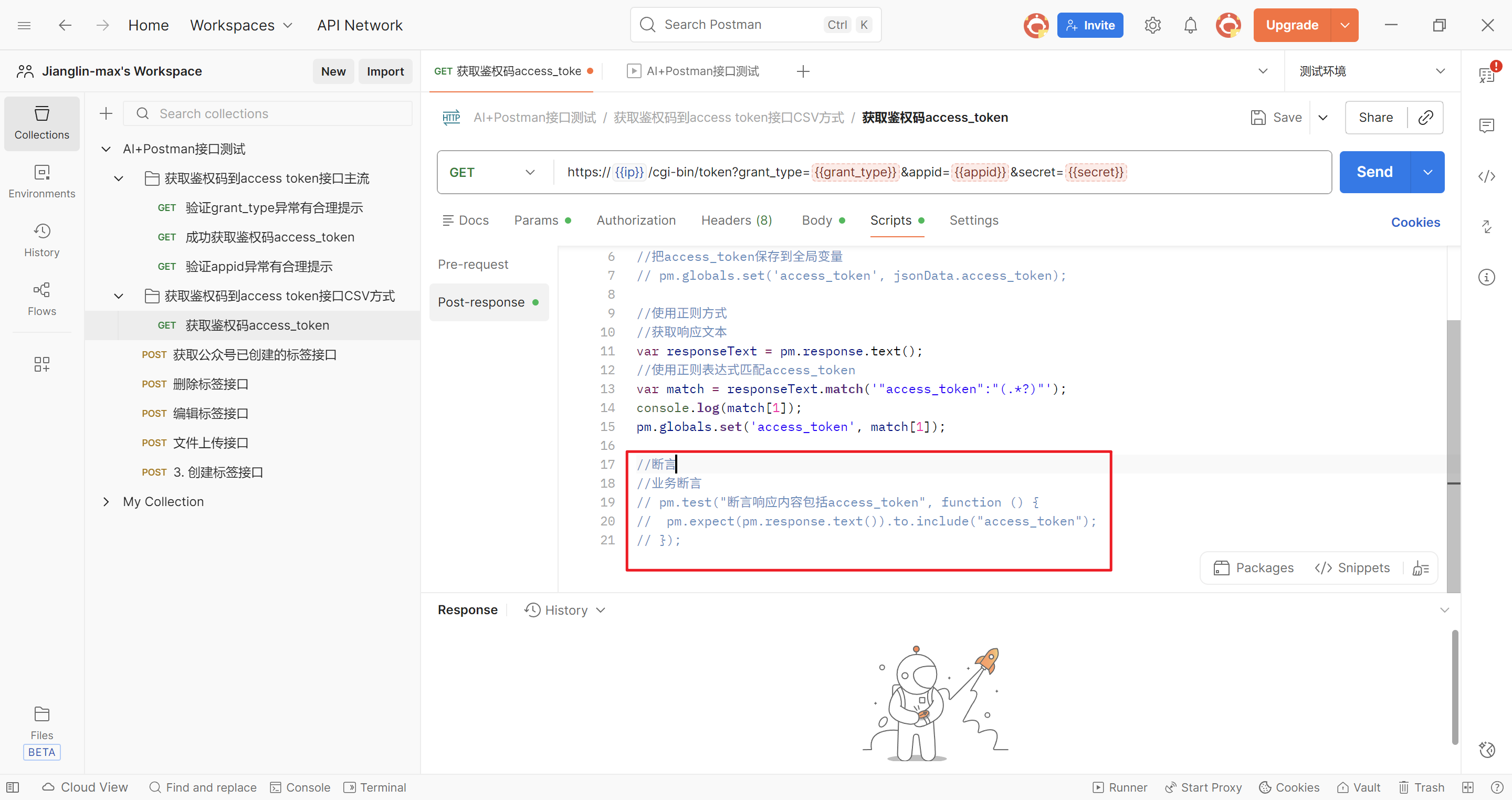Screen dimensions: 1512x800
Task: Open the Send options dropdown arrow
Action: (1427, 172)
